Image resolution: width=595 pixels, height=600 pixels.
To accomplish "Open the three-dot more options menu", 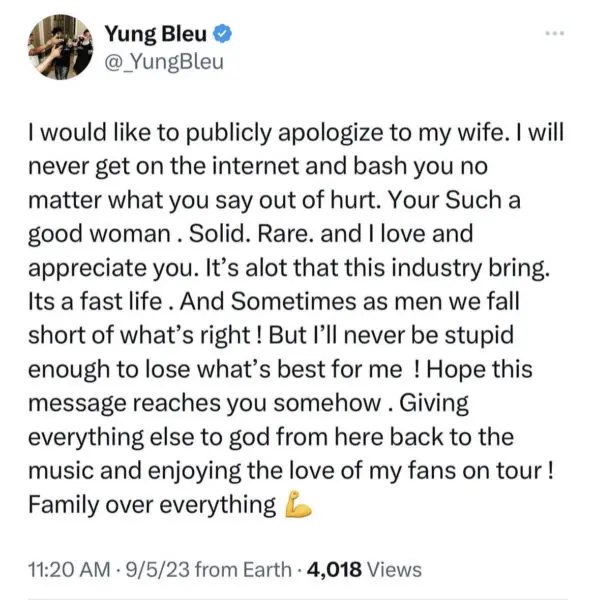I will (554, 33).
